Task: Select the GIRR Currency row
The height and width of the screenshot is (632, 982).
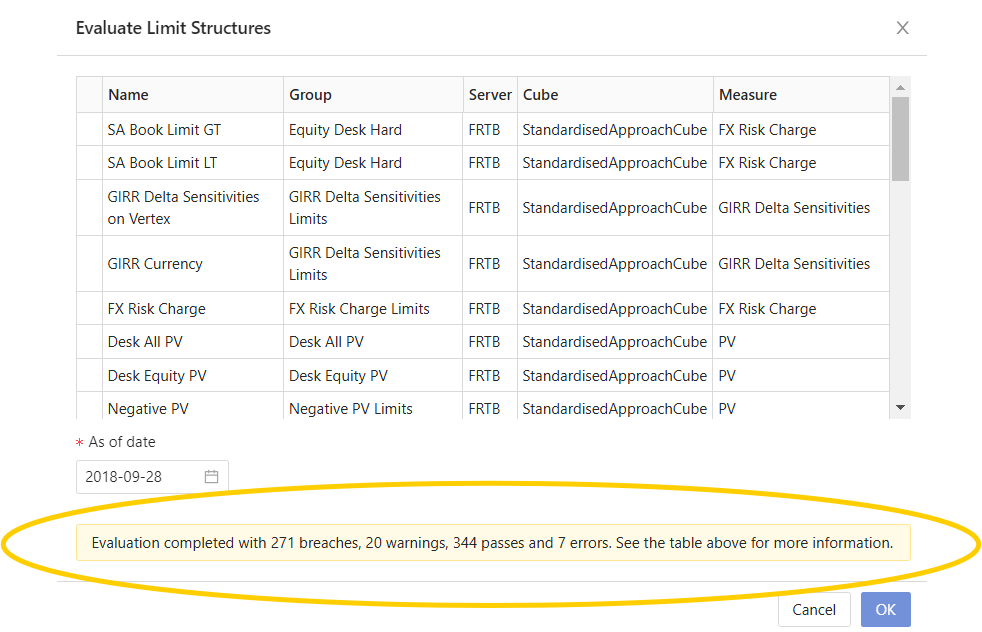Action: coord(155,264)
